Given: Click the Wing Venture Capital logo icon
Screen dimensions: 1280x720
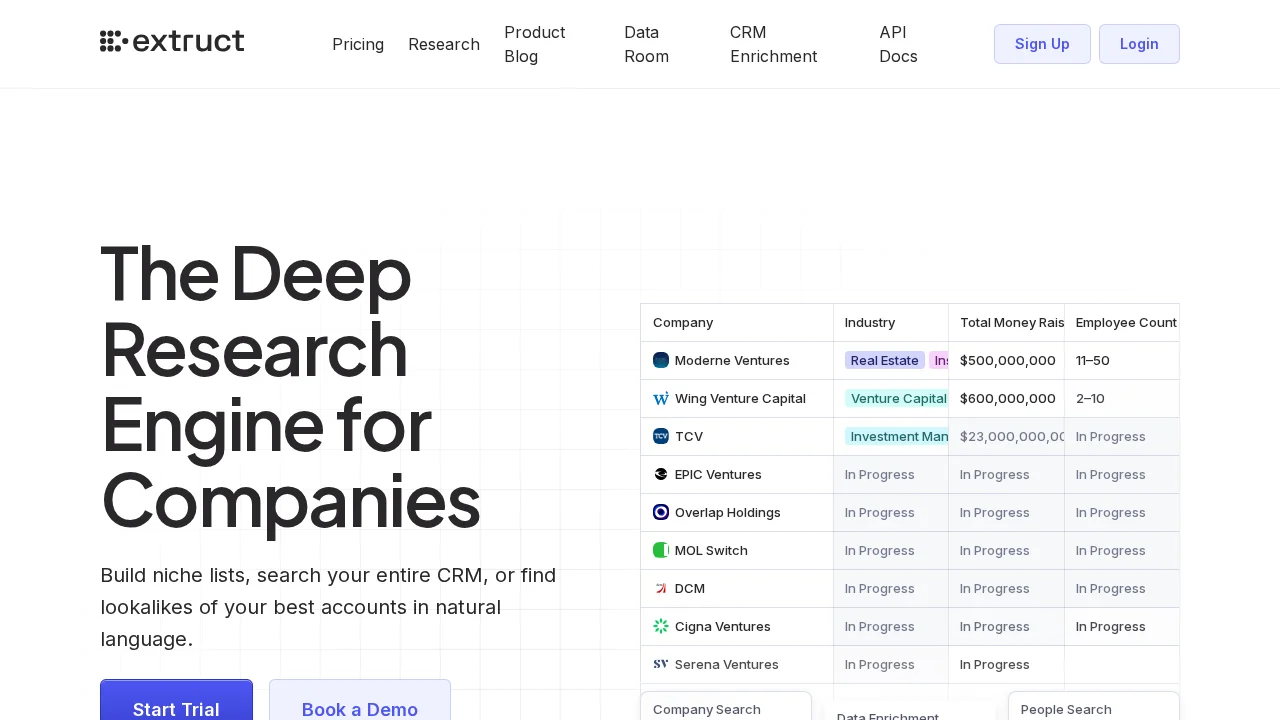Looking at the screenshot, I should [x=661, y=398].
